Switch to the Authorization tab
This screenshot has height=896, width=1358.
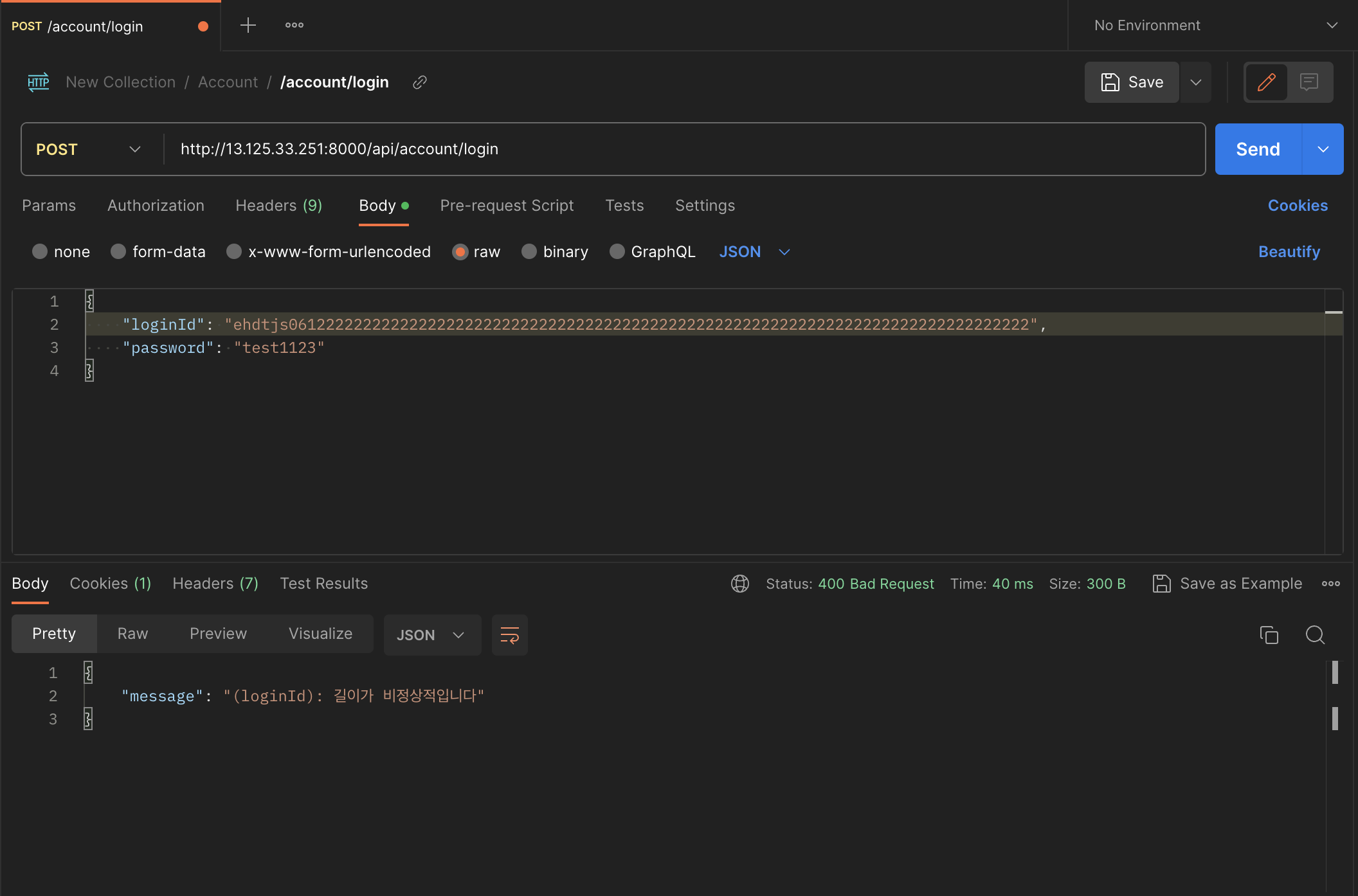point(156,206)
